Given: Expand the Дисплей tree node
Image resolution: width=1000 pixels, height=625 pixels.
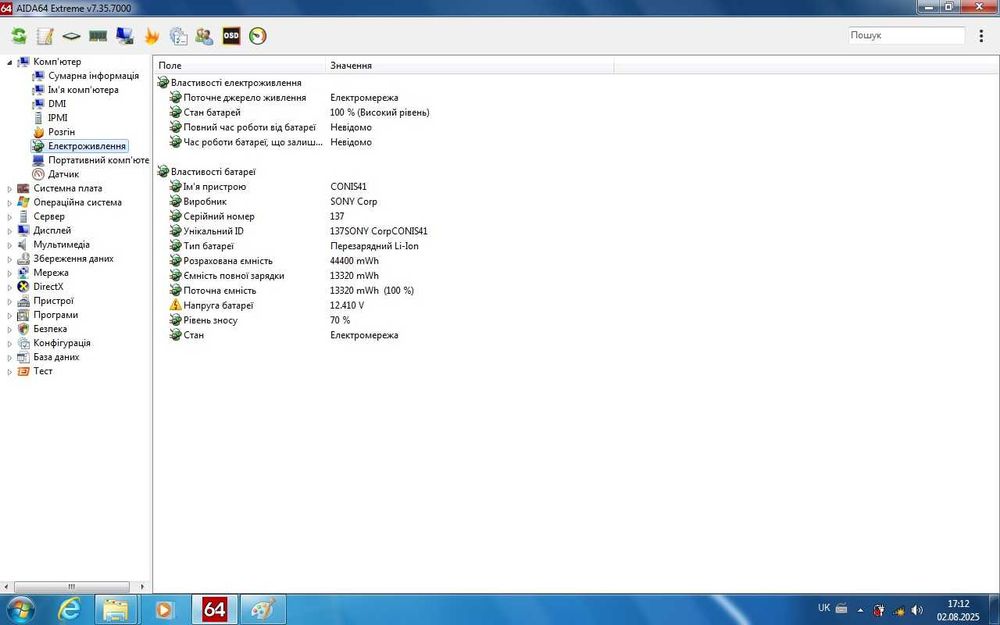Looking at the screenshot, I should point(10,231).
